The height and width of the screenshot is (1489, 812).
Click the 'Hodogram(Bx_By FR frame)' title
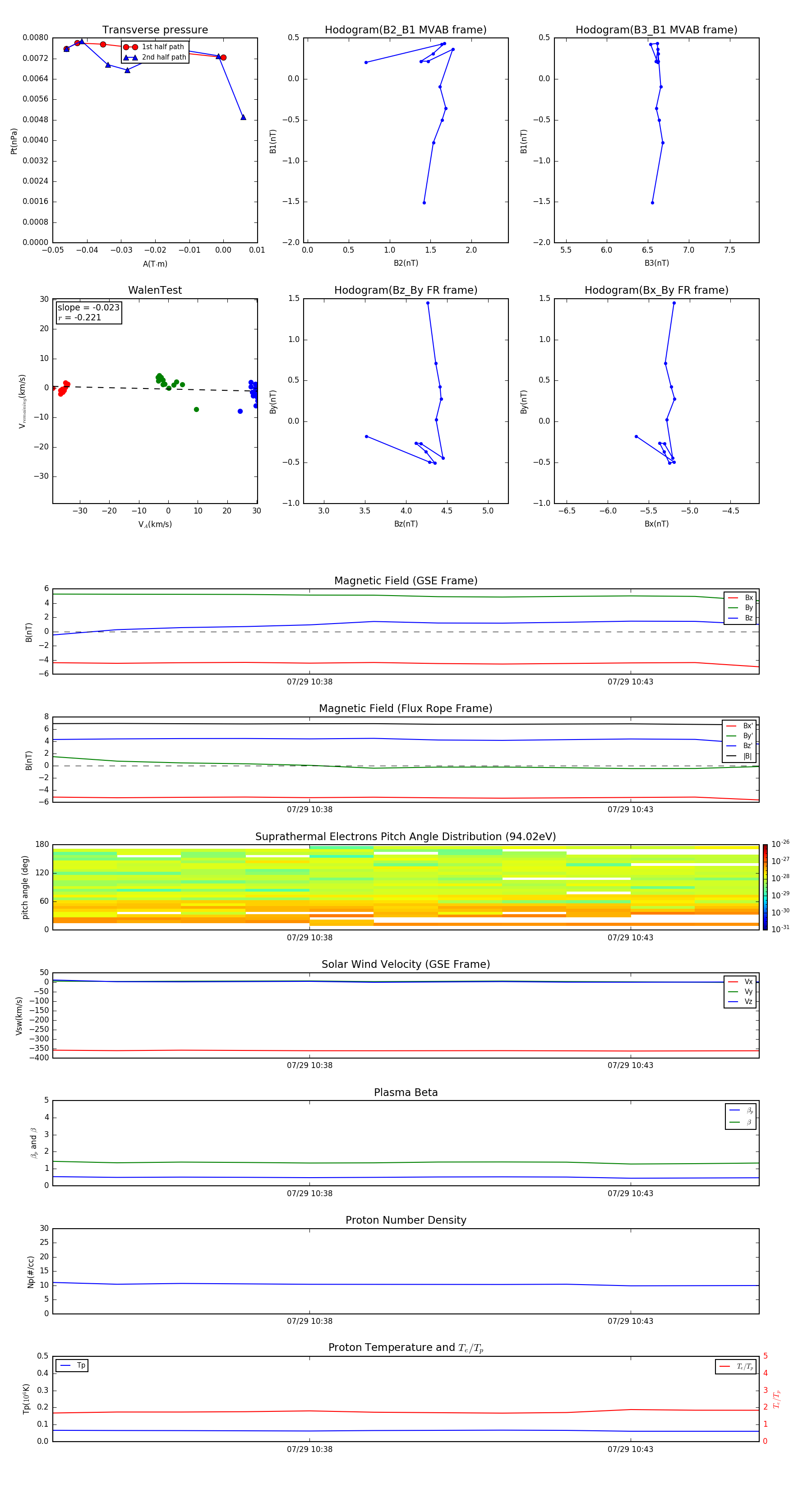click(x=656, y=290)
